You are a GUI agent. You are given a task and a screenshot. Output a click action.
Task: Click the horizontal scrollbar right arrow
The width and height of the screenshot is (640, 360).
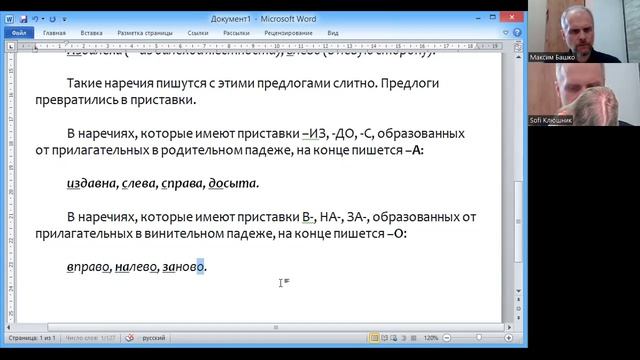509,327
